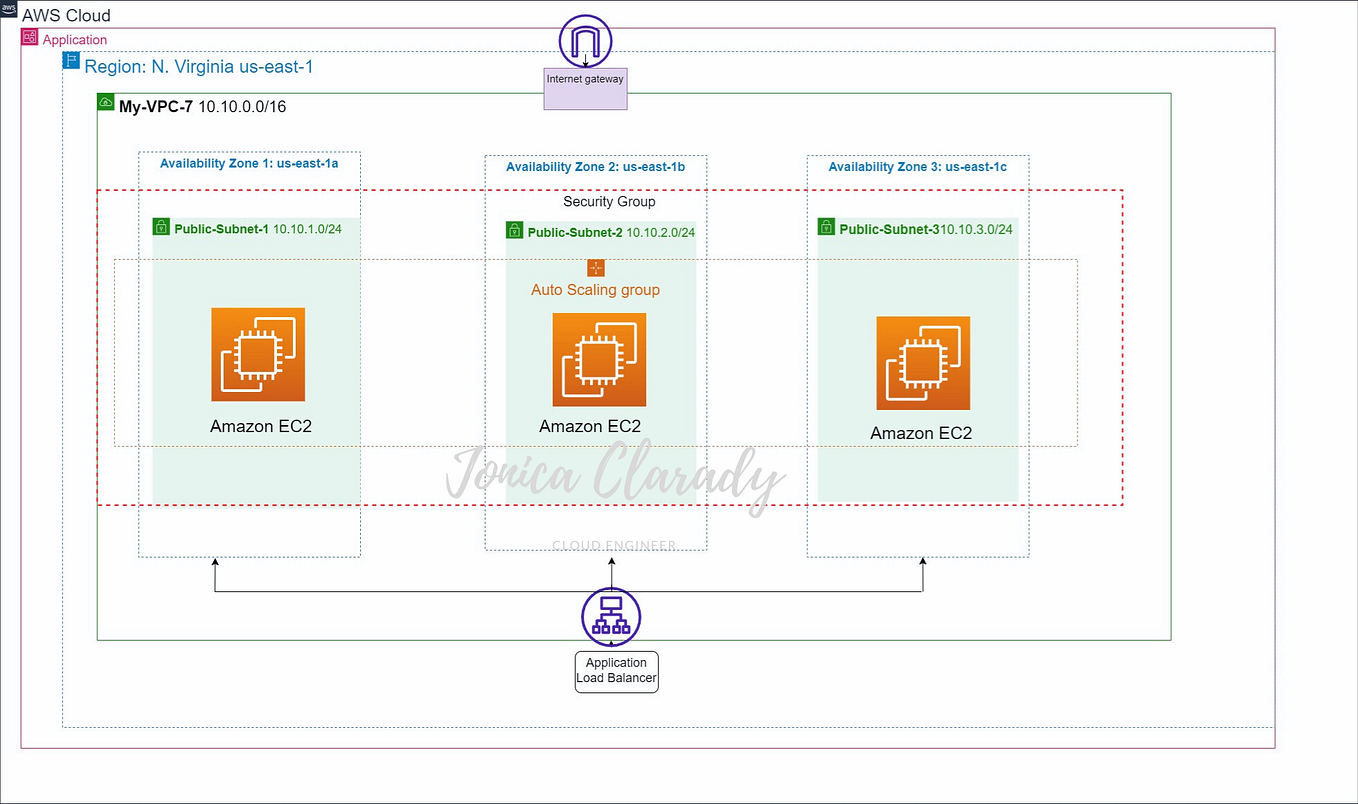
Task: Click the Application Load Balancer icon
Action: click(x=611, y=616)
